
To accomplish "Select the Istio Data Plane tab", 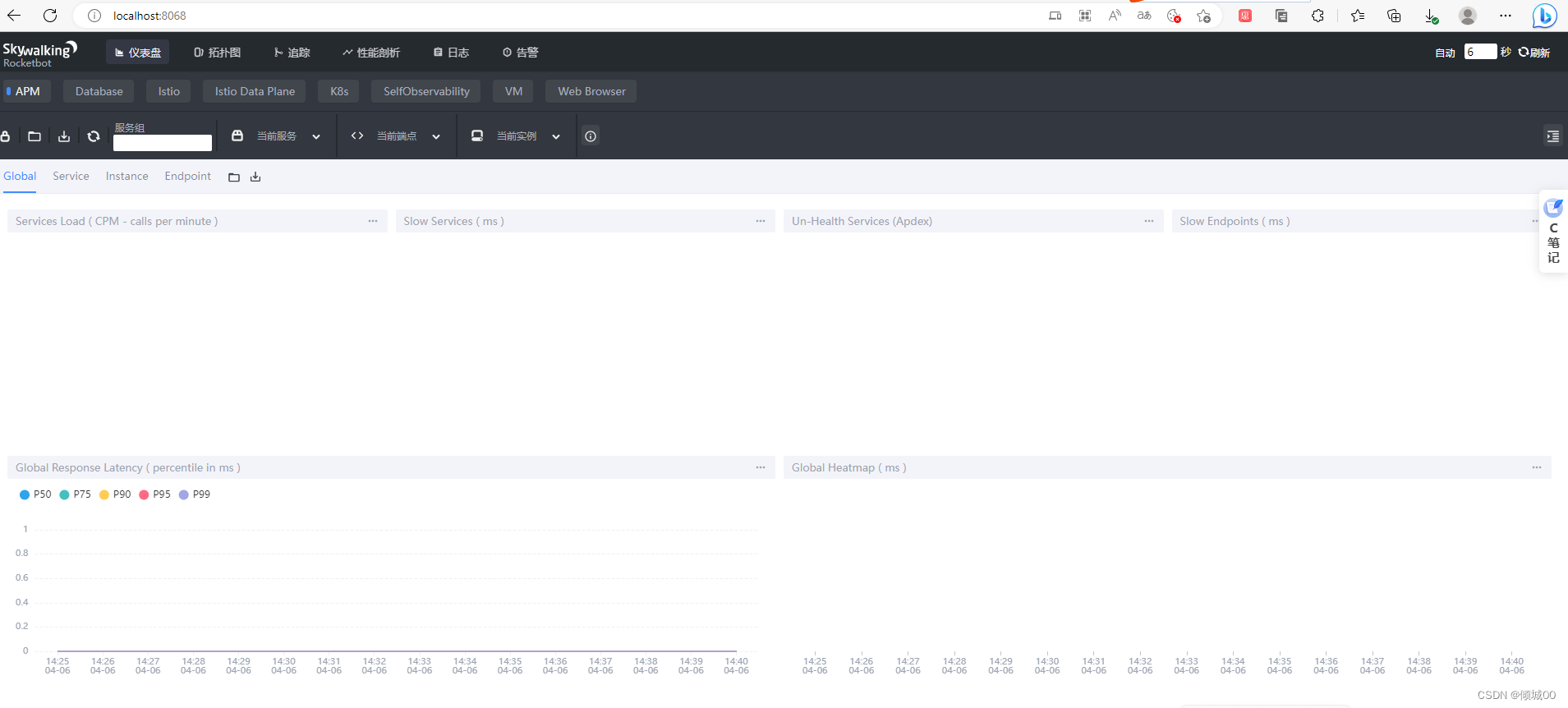I will click(255, 91).
